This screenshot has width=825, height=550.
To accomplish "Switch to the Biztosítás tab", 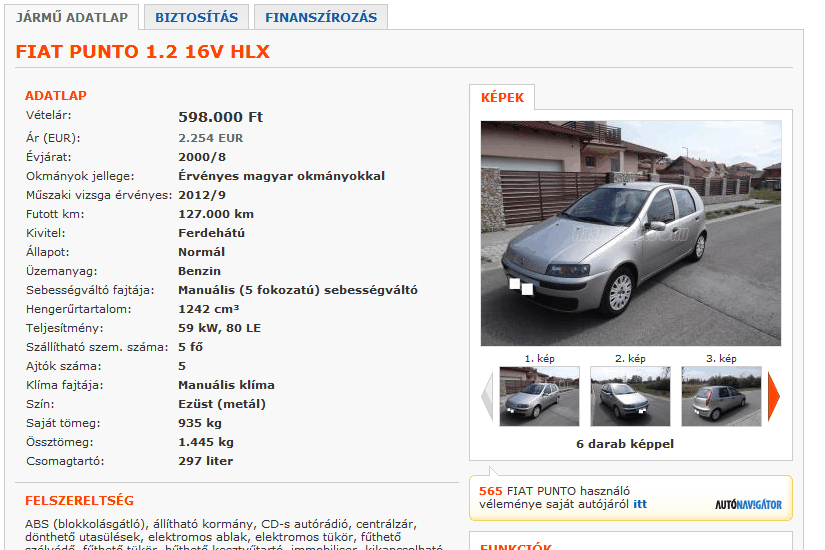I will [x=196, y=17].
